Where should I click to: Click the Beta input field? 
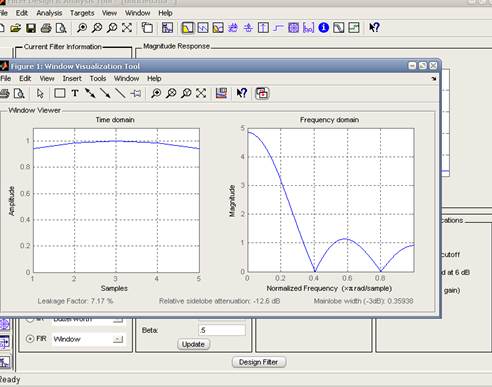(x=222, y=330)
